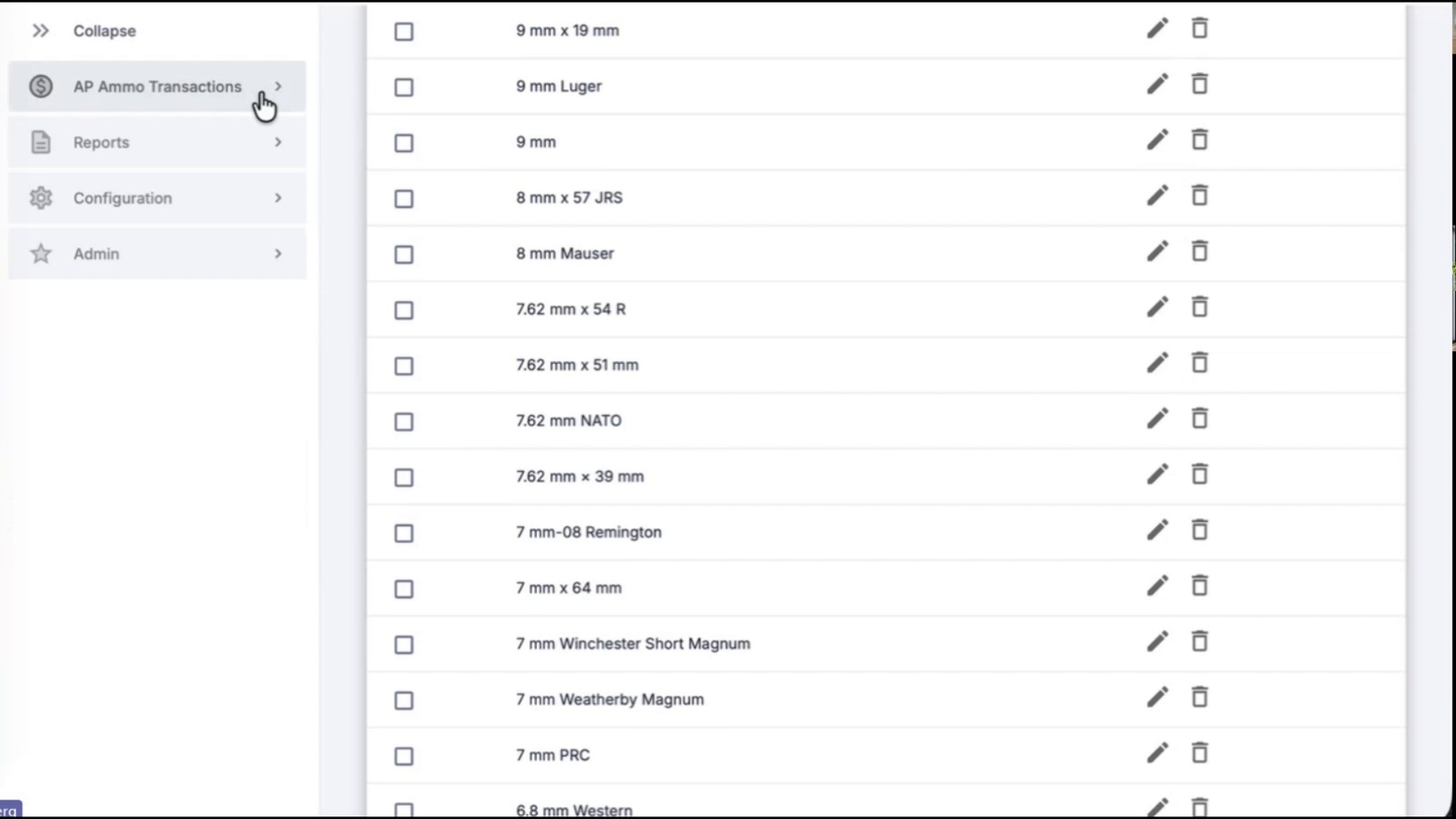Tick the 7 mm-08 Remington checkbox
This screenshot has width=1456, height=819.
tap(404, 533)
